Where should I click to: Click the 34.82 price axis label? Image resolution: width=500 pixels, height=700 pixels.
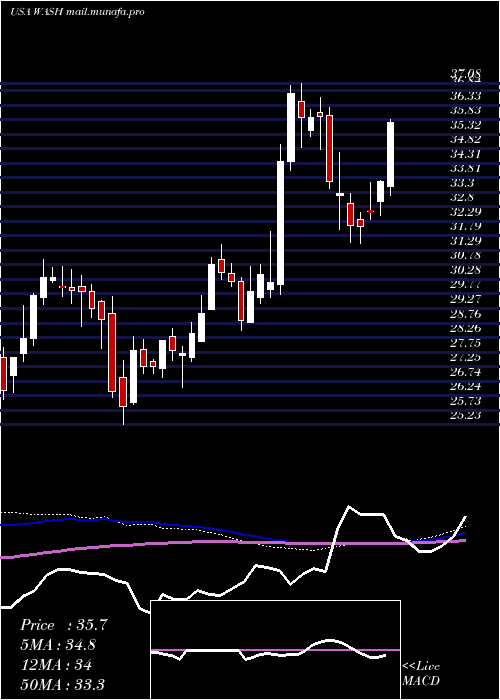pyautogui.click(x=466, y=140)
